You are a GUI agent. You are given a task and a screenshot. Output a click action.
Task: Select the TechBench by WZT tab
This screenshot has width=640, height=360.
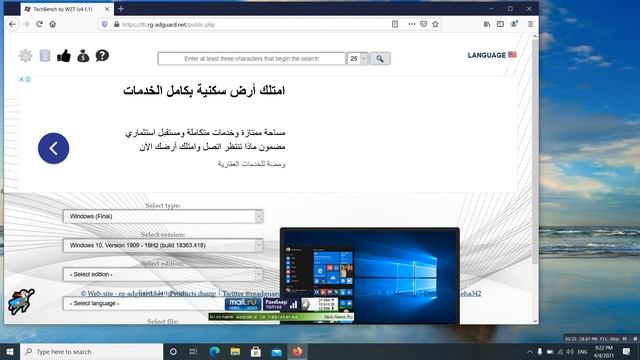coord(67,9)
